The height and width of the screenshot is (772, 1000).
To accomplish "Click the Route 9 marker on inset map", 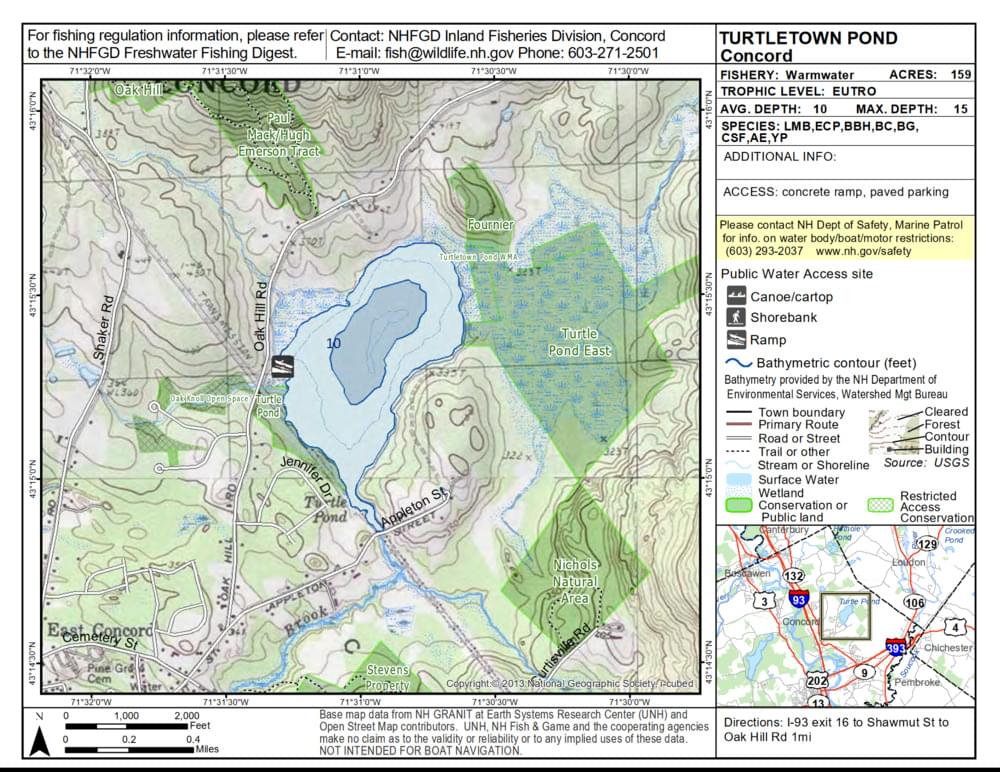I will [864, 672].
